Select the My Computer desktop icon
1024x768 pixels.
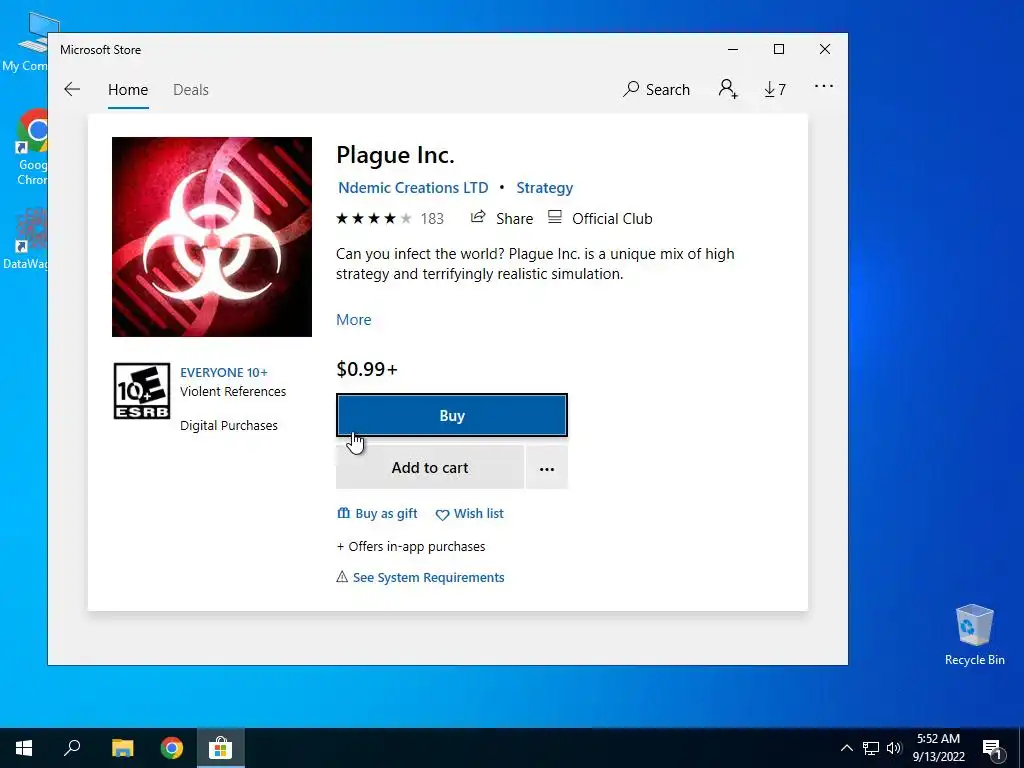click(x=27, y=42)
